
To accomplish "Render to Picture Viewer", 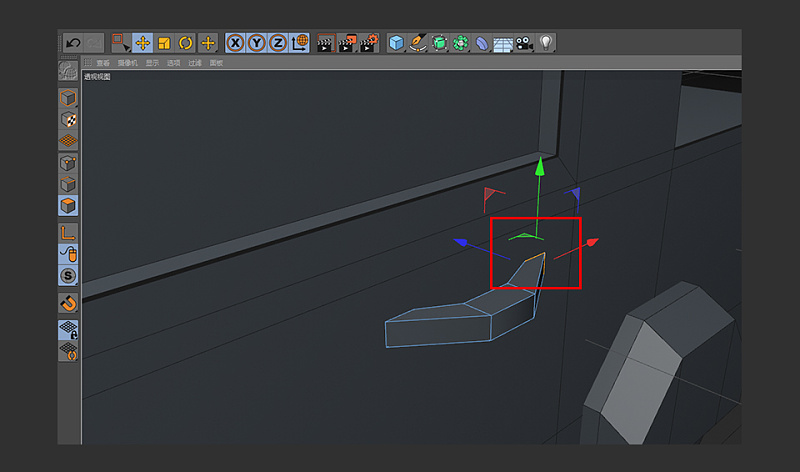I will pos(347,43).
